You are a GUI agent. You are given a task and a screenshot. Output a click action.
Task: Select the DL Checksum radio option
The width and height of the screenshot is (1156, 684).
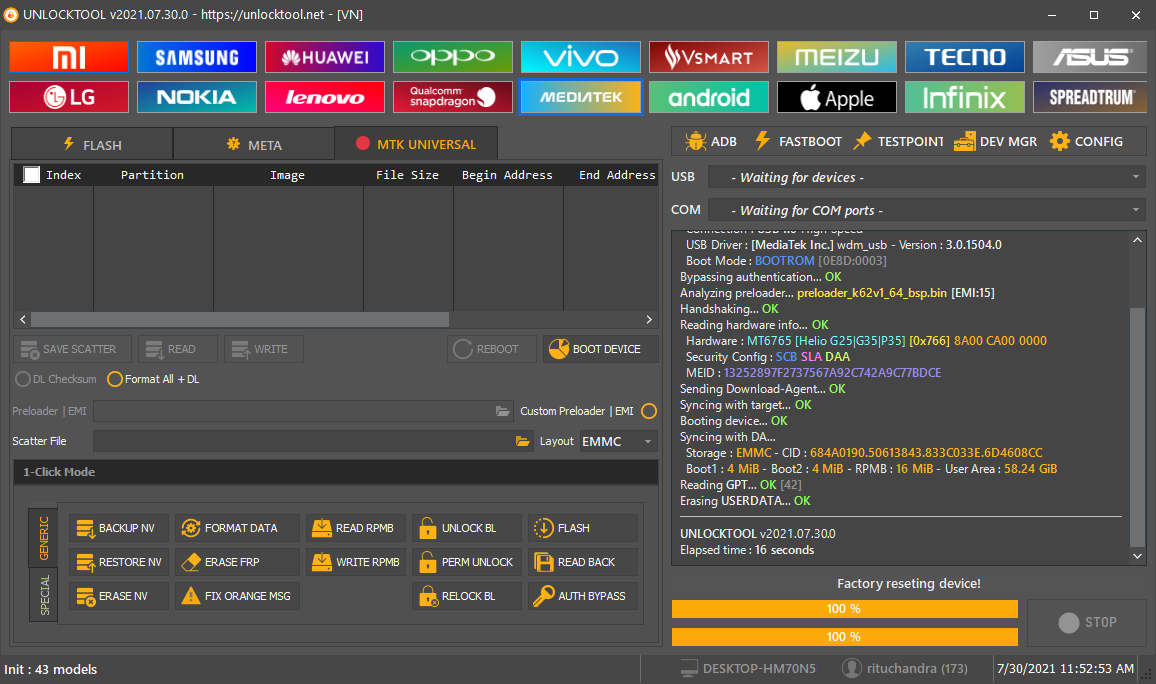click(x=56, y=379)
